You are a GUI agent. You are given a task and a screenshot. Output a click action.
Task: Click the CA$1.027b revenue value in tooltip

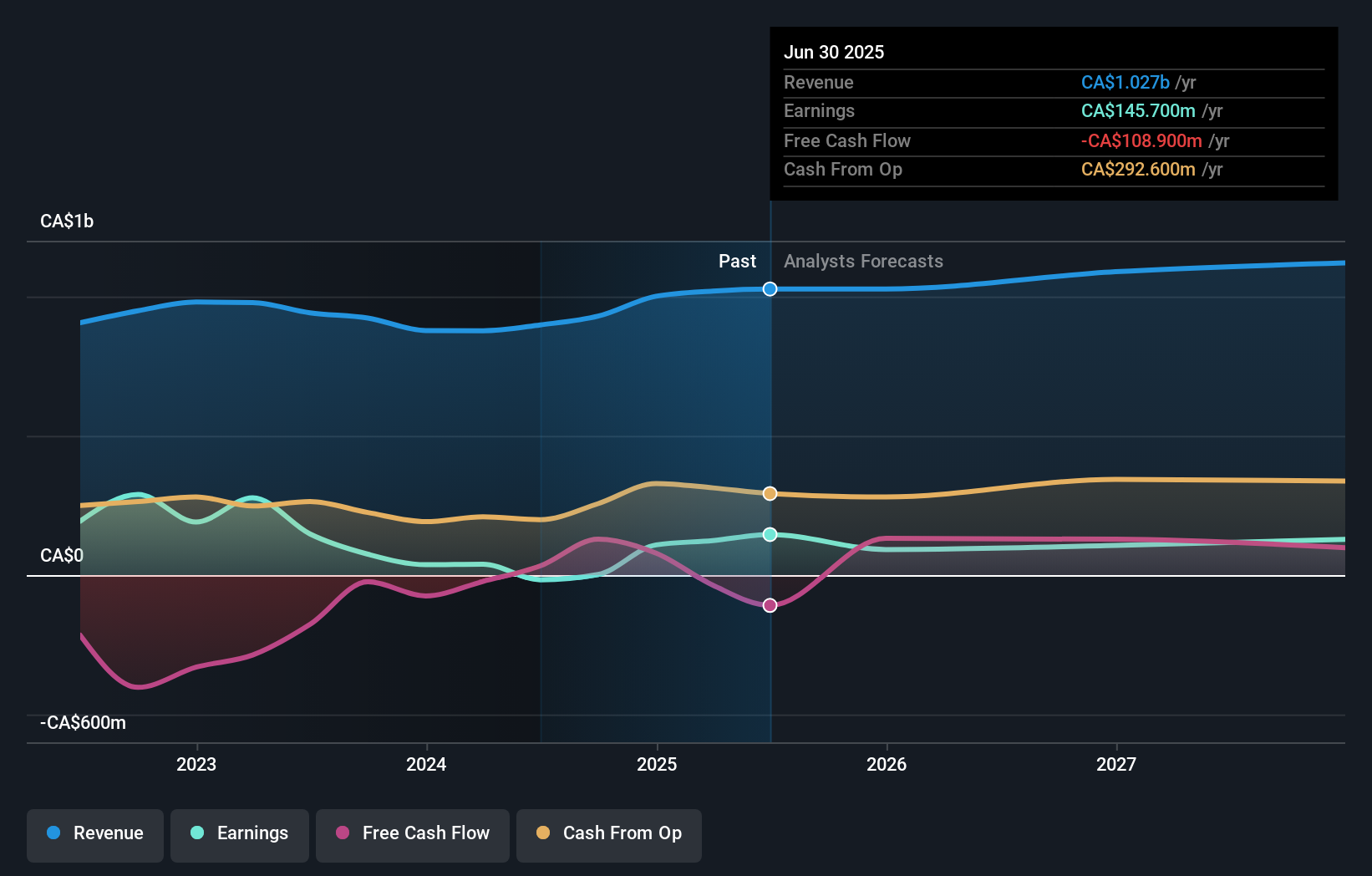[x=1126, y=82]
